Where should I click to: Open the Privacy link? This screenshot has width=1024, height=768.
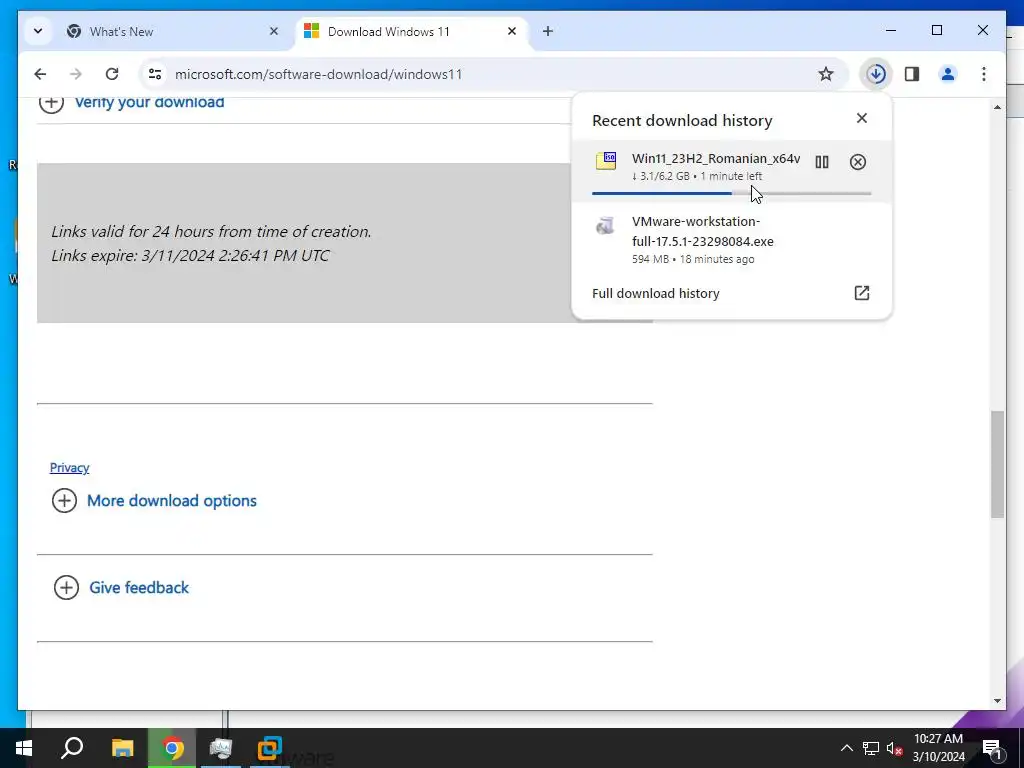pyautogui.click(x=69, y=468)
